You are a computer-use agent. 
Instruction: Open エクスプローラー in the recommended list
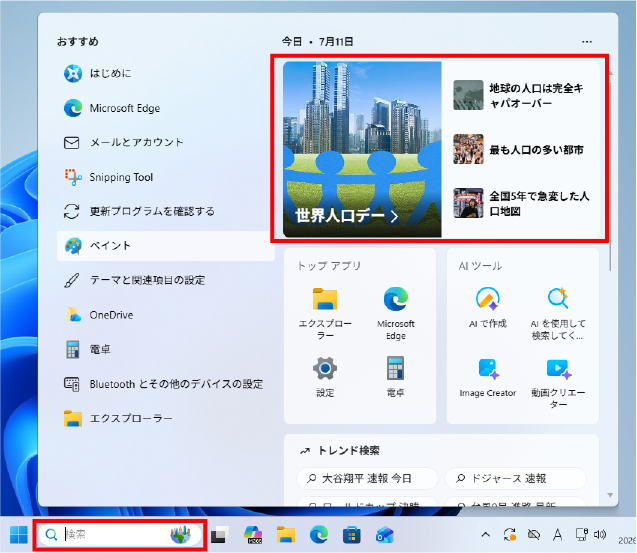[166, 419]
